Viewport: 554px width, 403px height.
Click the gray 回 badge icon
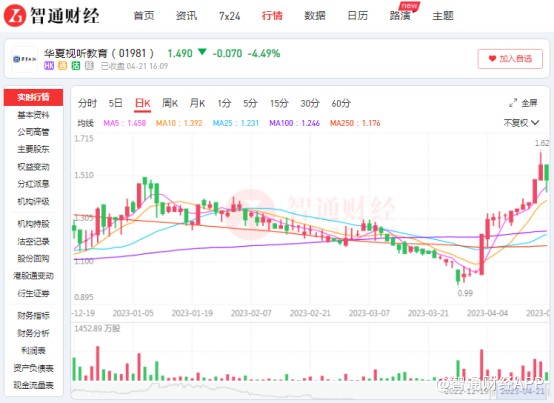tap(89, 66)
